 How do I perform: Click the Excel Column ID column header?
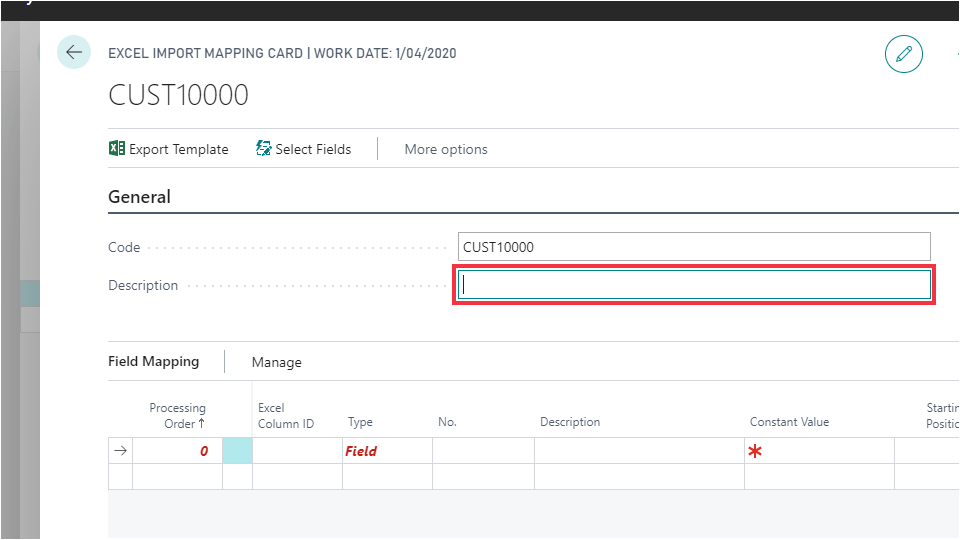(x=286, y=415)
